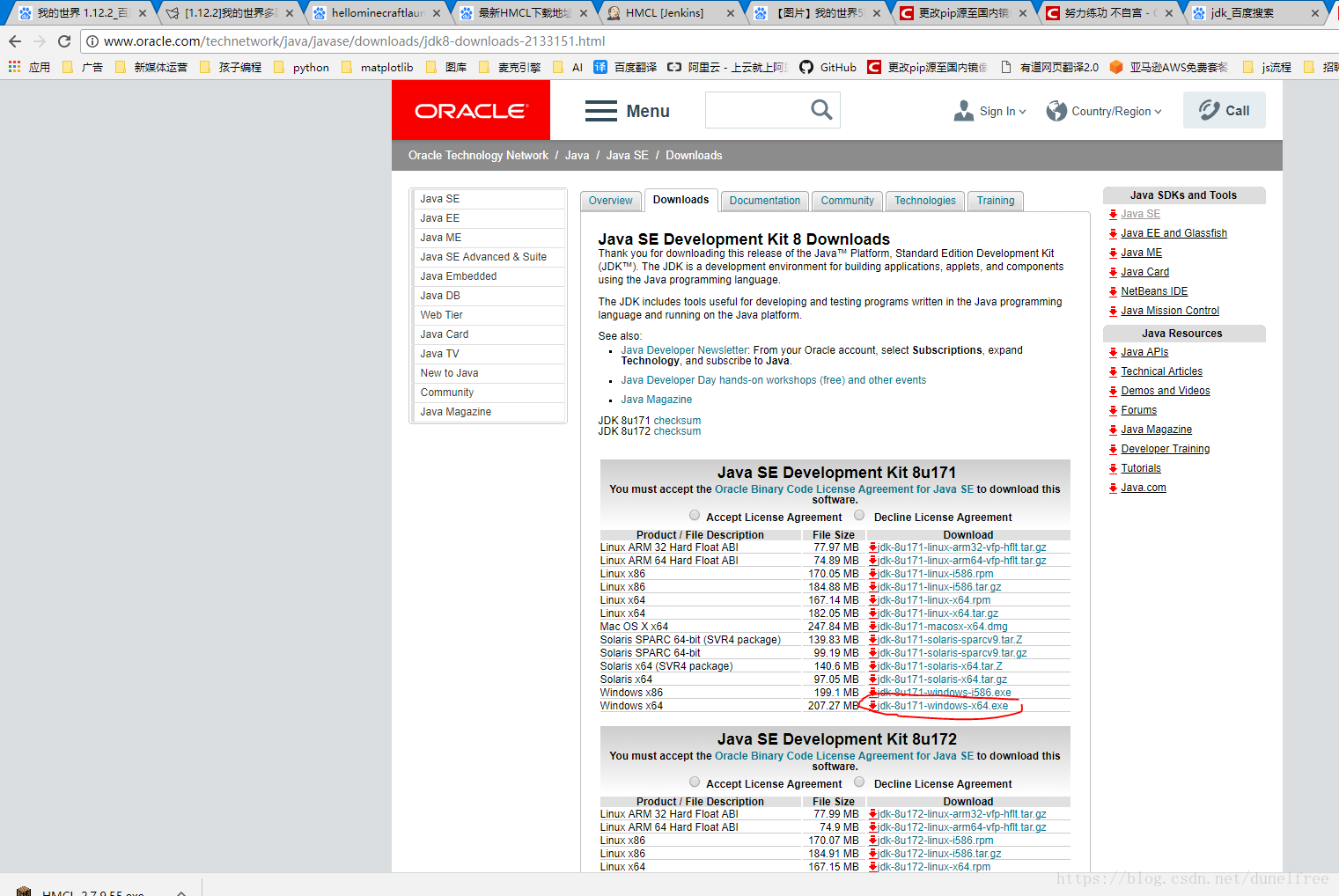Switch to the Documentation tab
This screenshot has height=896, width=1339.
pyautogui.click(x=764, y=201)
